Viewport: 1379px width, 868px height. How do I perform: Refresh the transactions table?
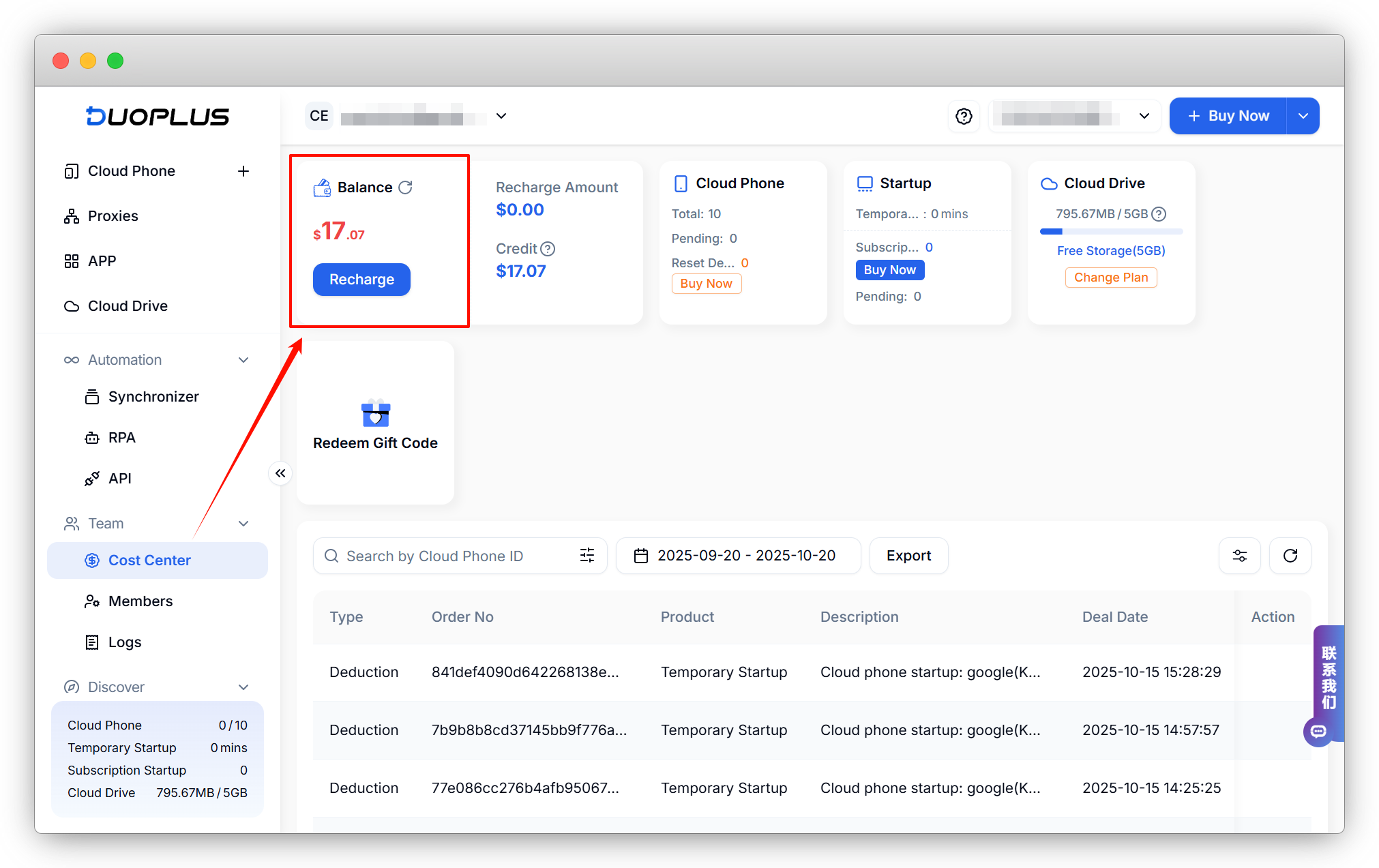tap(1290, 556)
